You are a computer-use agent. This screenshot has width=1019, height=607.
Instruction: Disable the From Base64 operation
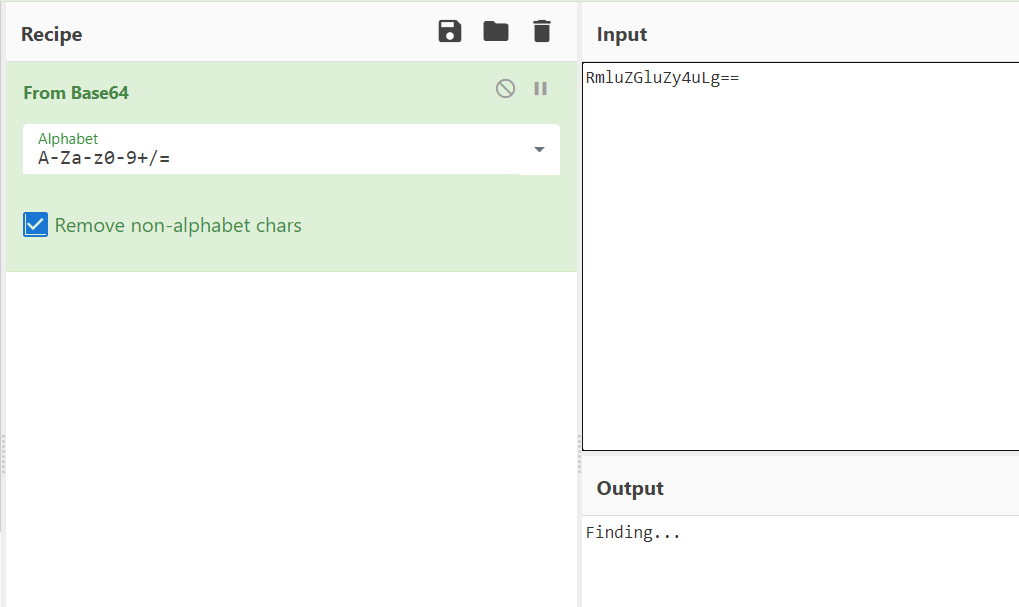coord(506,89)
